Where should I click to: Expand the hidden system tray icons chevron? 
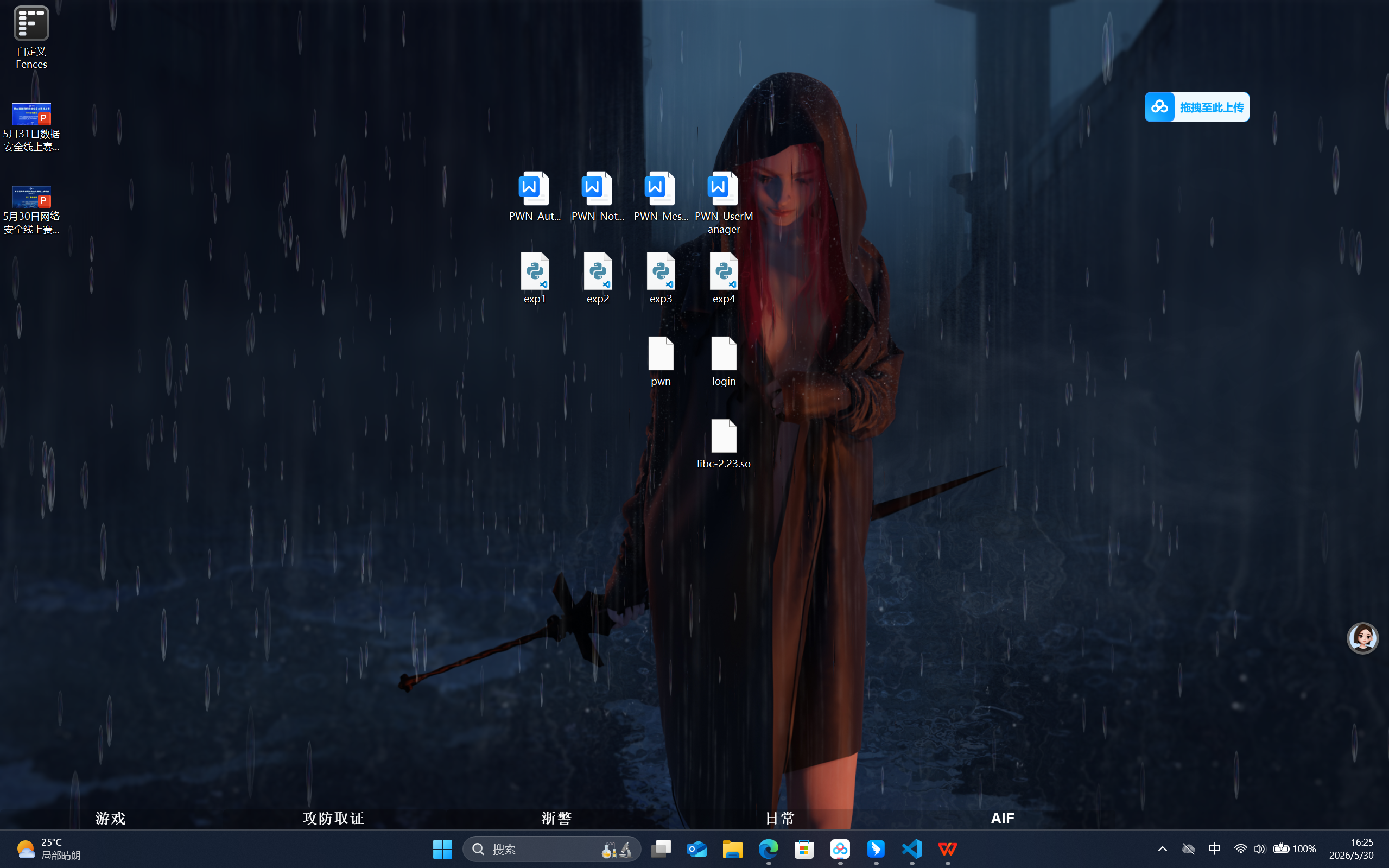tap(1162, 849)
